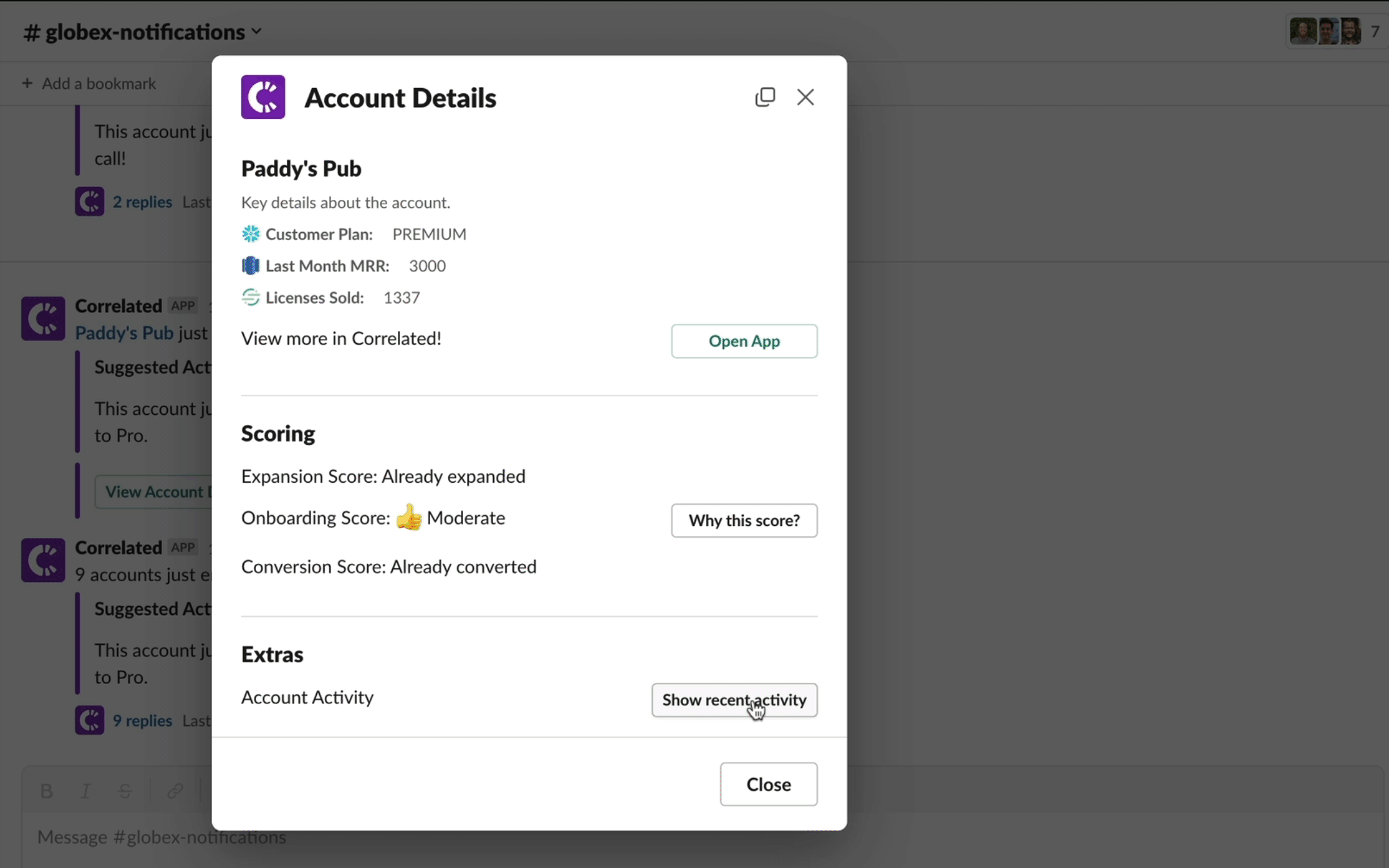Image resolution: width=1389 pixels, height=868 pixels.
Task: Toggle italic formatting in the message composer
Action: click(86, 791)
